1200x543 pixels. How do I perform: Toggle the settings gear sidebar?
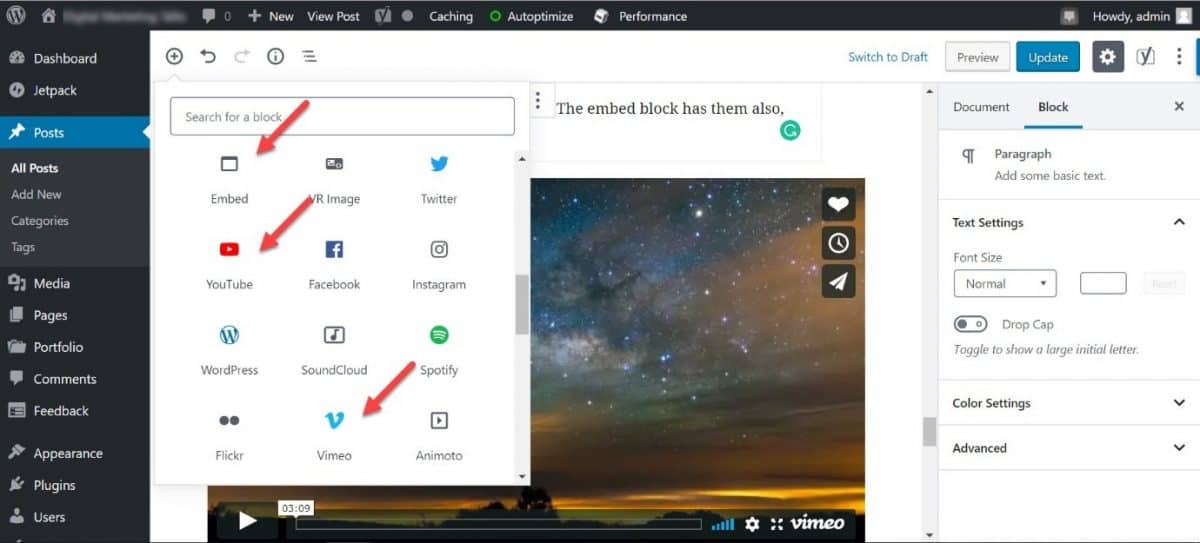1107,57
